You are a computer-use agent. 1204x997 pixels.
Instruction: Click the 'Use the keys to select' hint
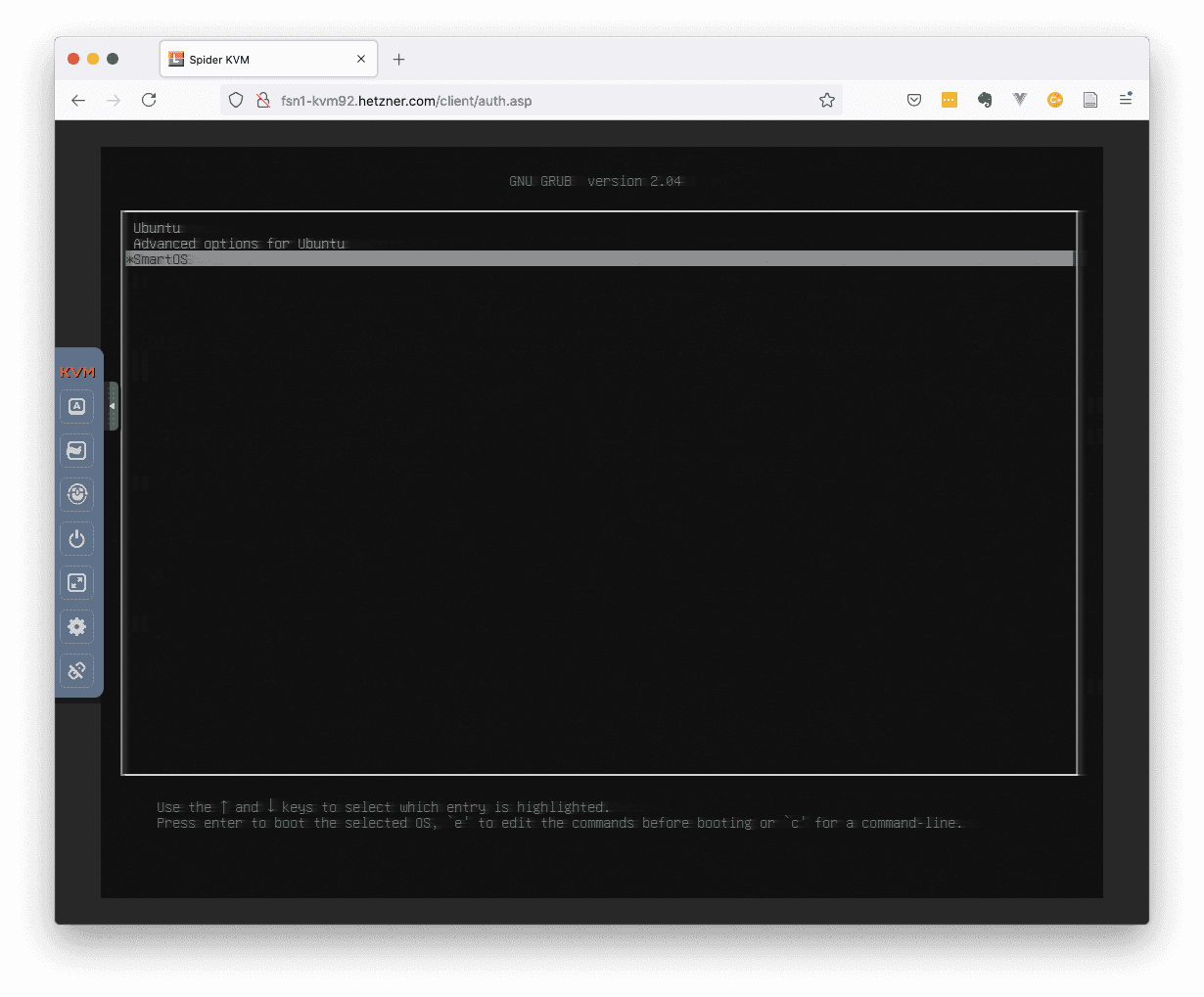(x=383, y=807)
